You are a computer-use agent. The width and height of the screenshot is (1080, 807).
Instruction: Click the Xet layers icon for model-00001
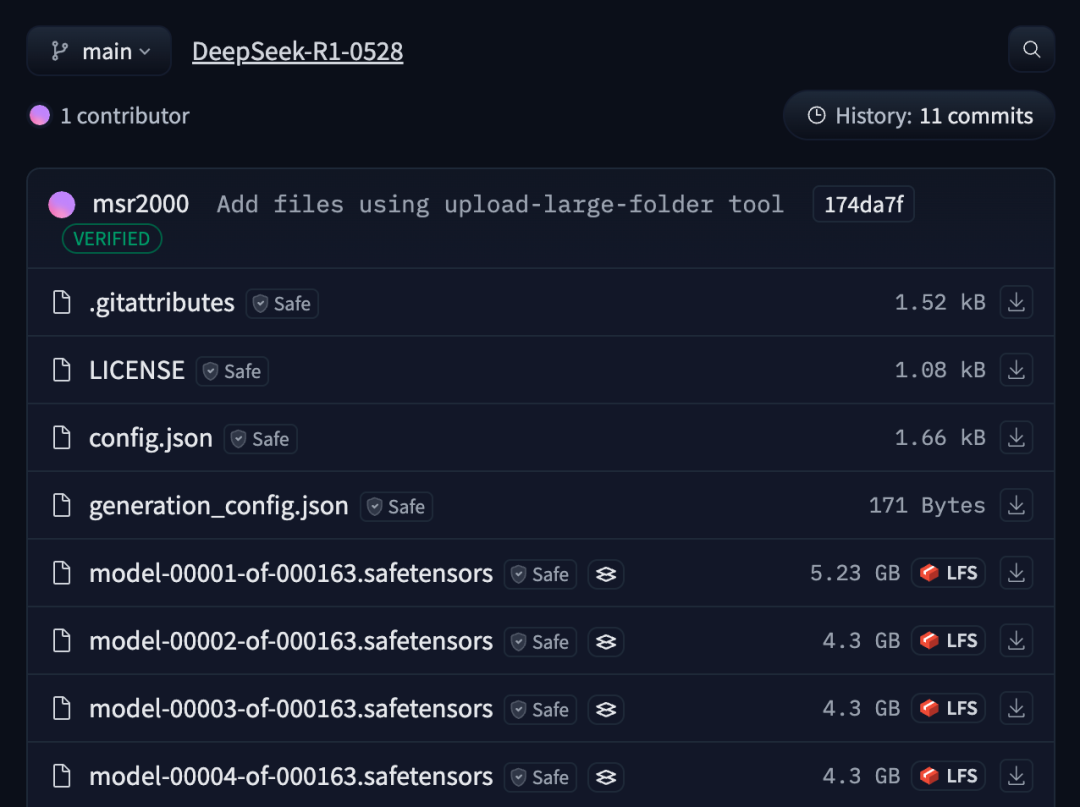click(606, 574)
